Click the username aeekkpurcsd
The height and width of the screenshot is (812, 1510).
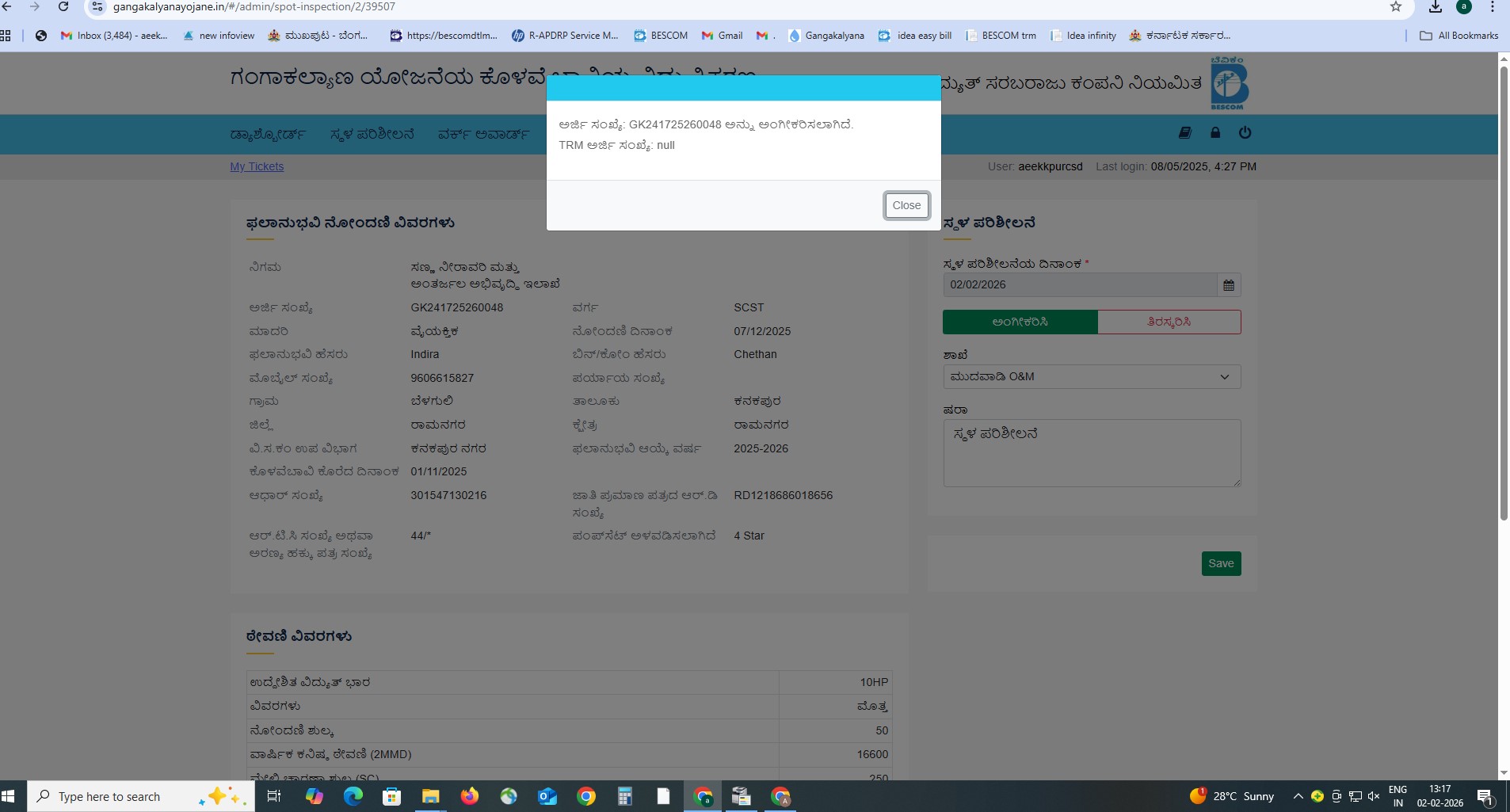(1051, 166)
